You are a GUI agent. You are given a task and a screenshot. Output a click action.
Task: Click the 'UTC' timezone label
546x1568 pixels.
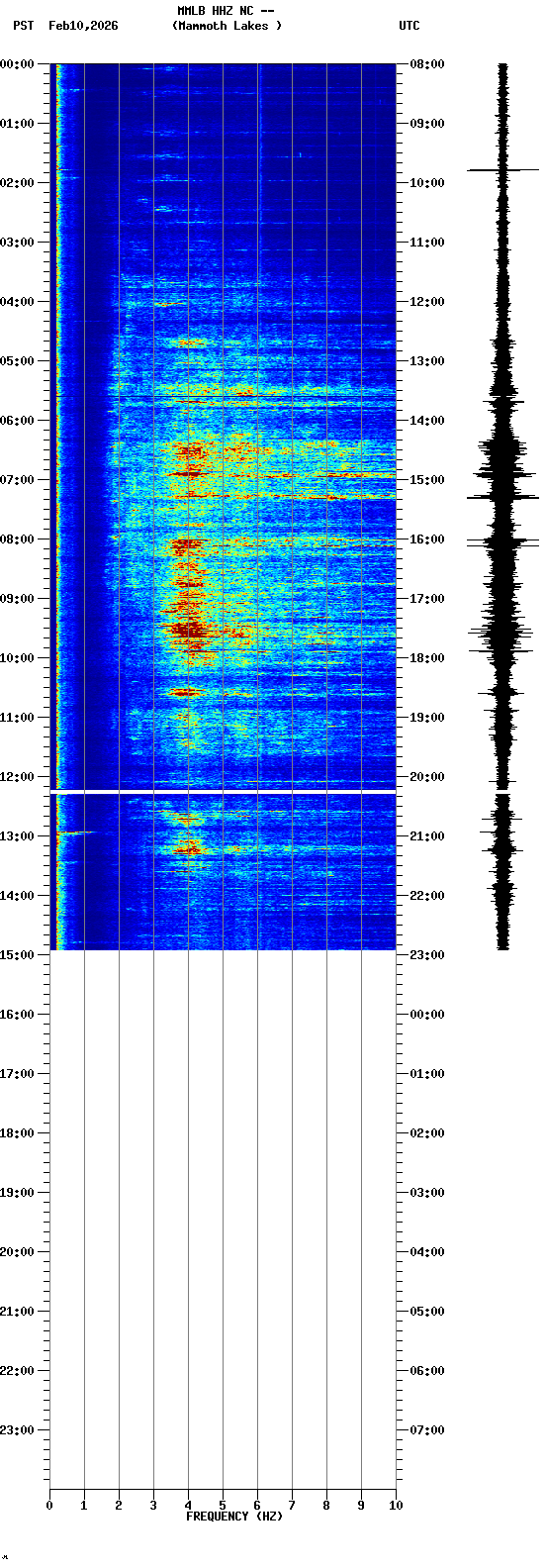click(409, 26)
